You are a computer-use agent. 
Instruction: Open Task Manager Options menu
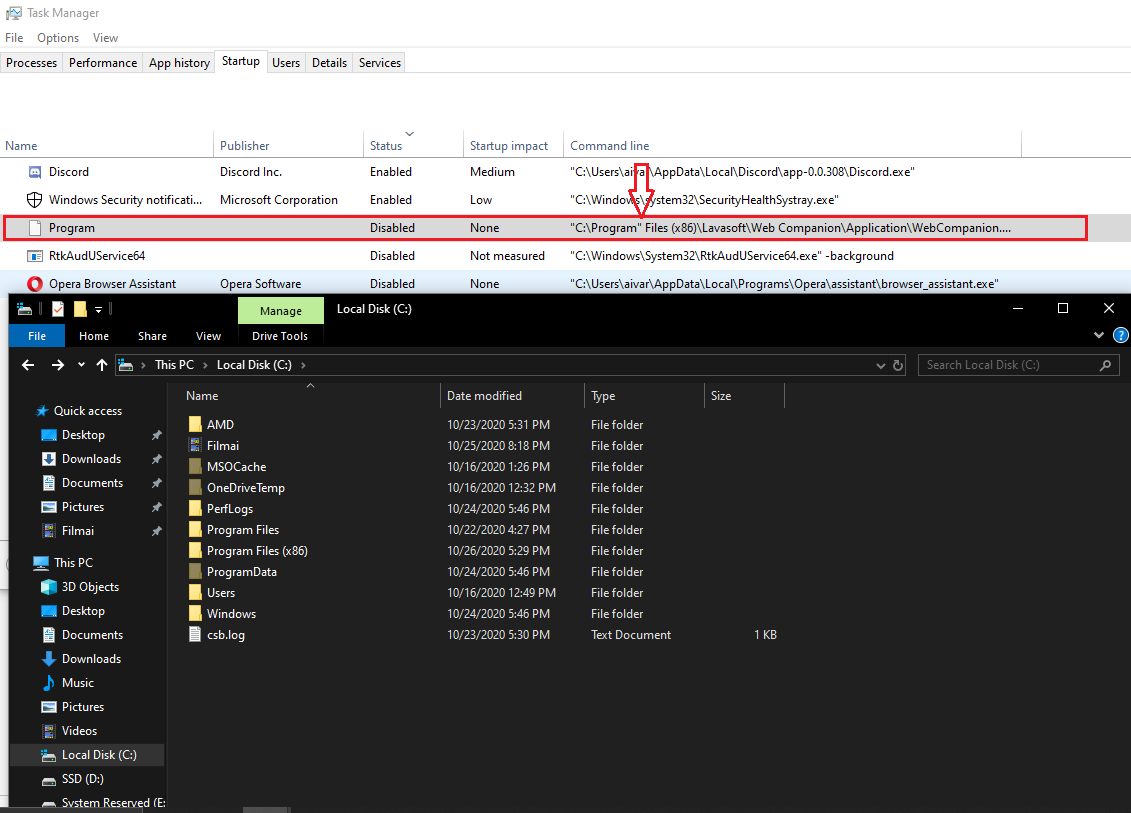click(x=58, y=38)
